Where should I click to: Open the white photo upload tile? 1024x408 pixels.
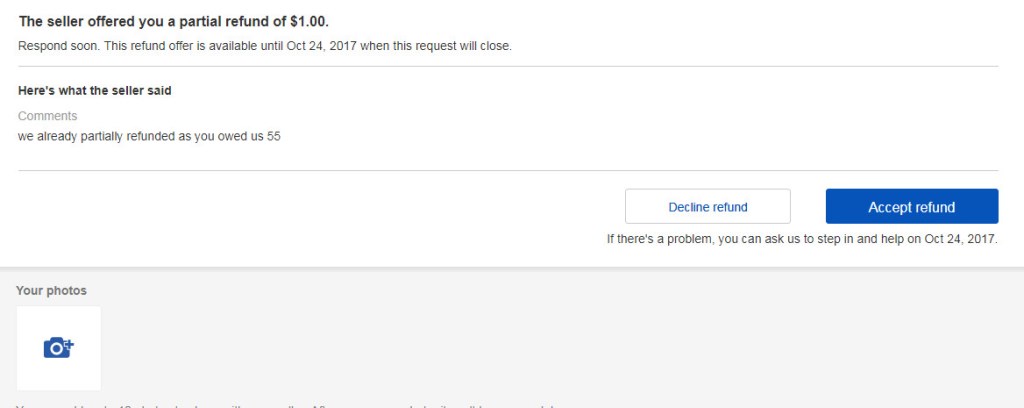(59, 348)
